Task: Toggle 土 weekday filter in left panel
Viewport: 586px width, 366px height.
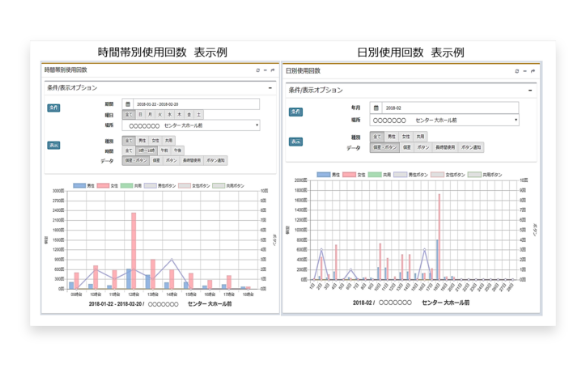Action: [198, 114]
